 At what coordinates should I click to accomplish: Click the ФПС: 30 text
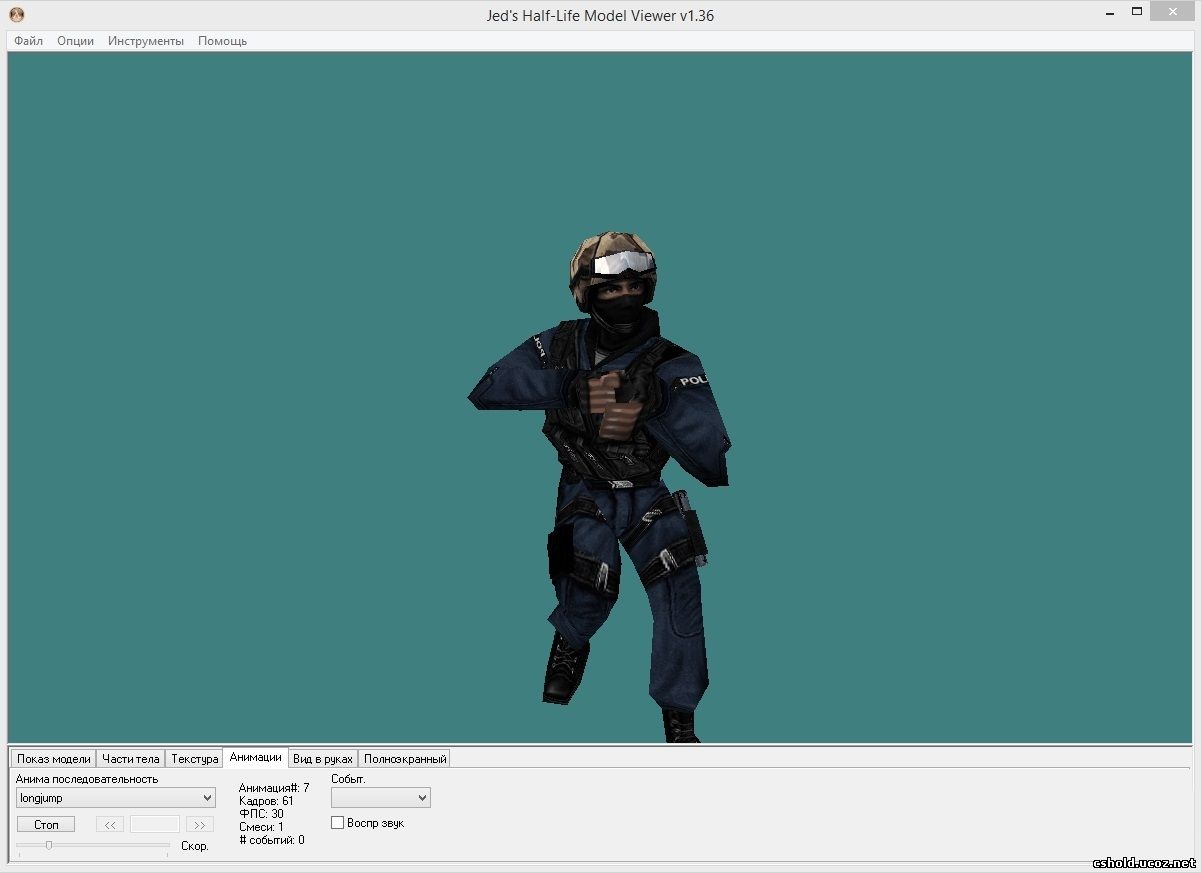pyautogui.click(x=261, y=814)
